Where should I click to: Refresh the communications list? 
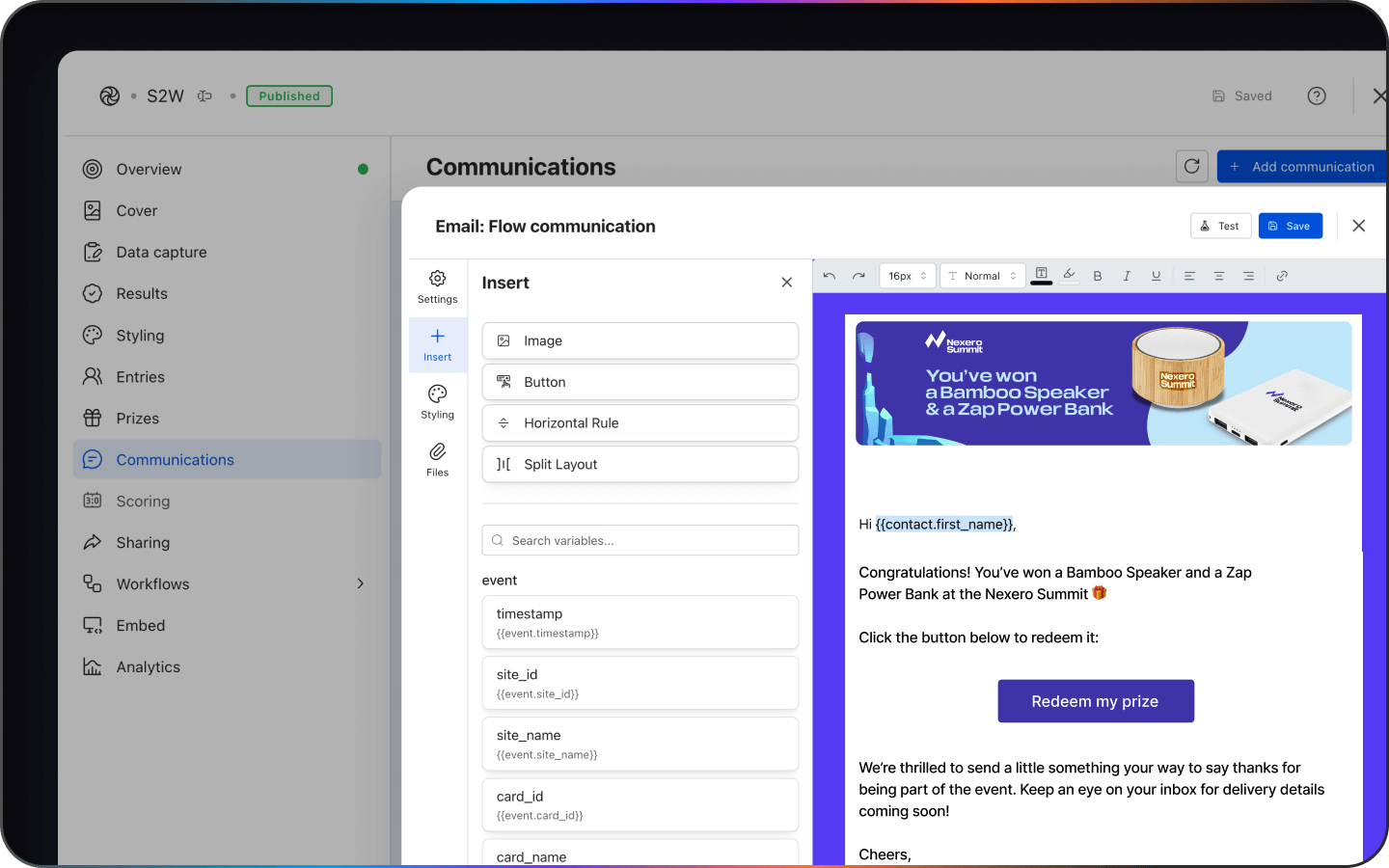click(x=1192, y=166)
